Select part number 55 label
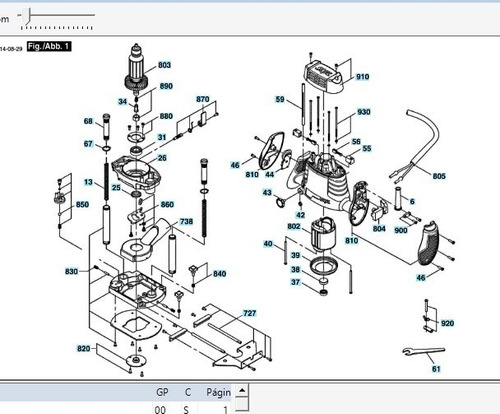The height and width of the screenshot is (414, 500). (367, 148)
